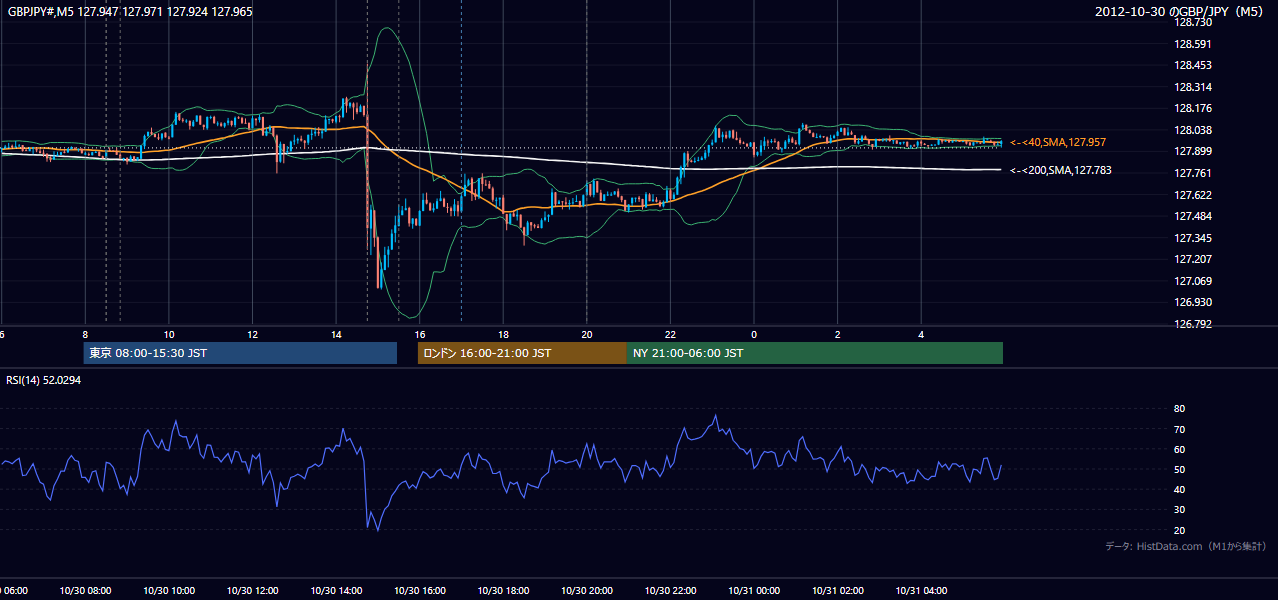Click RSI scale level 40

pos(1180,489)
